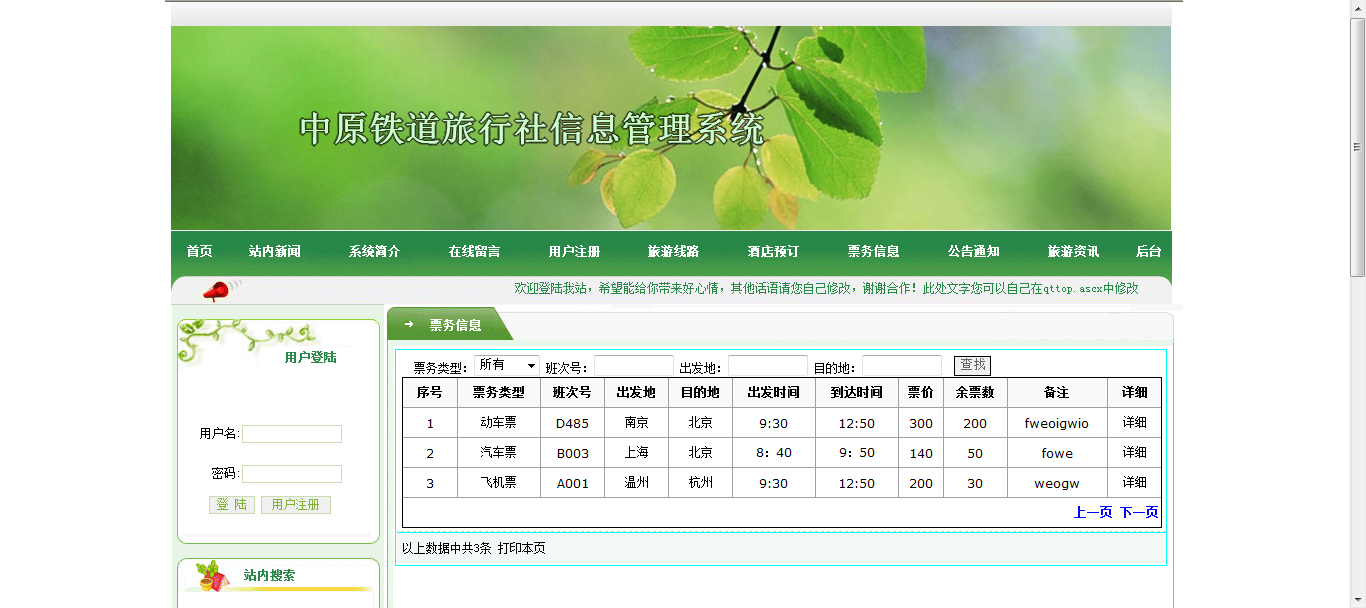Open 酒店预订 navigation item
Image resolution: width=1366 pixels, height=608 pixels.
[x=773, y=252]
